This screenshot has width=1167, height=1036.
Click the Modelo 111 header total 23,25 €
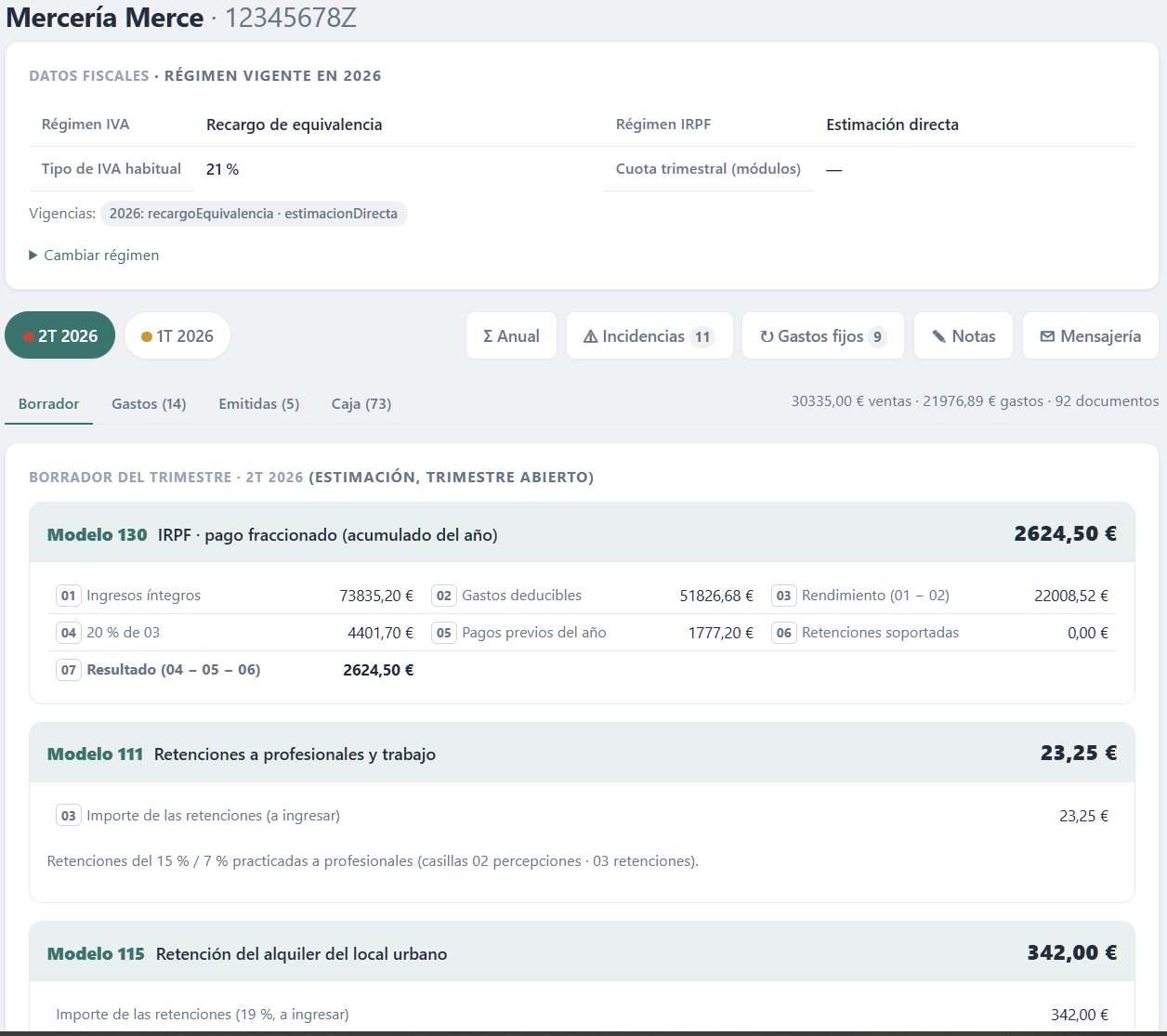1079,753
